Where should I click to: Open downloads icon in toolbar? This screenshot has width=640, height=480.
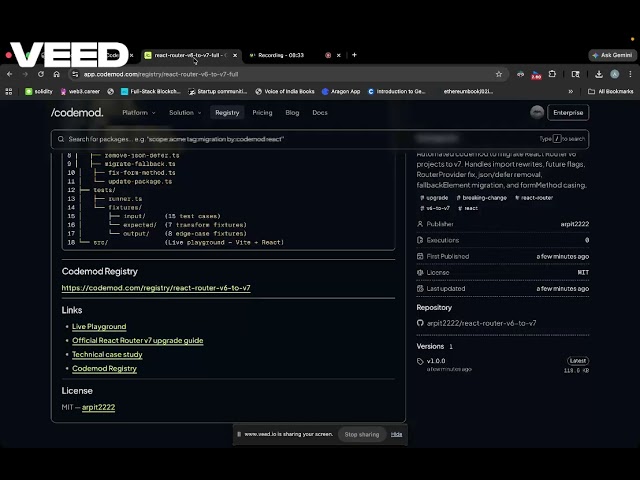[x=599, y=74]
